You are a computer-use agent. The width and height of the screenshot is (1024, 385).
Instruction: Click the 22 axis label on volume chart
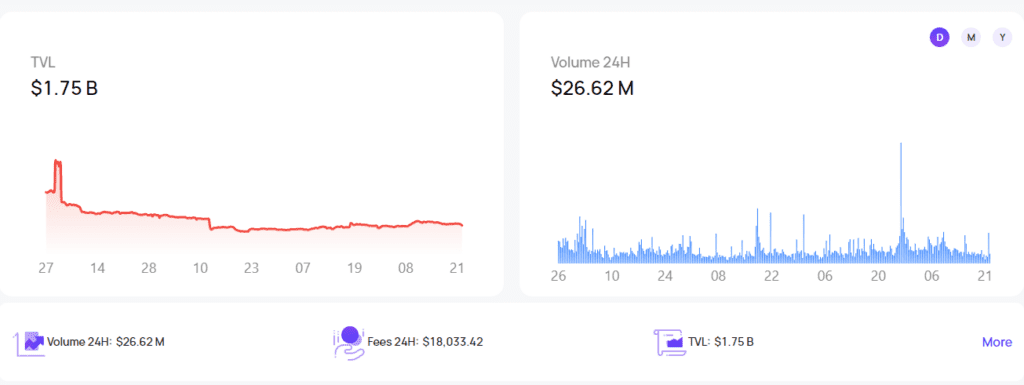click(x=772, y=275)
